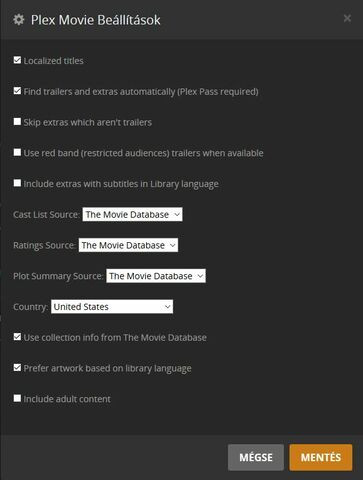Check Include extras with subtitles option
The width and height of the screenshot is (363, 480).
(x=17, y=183)
